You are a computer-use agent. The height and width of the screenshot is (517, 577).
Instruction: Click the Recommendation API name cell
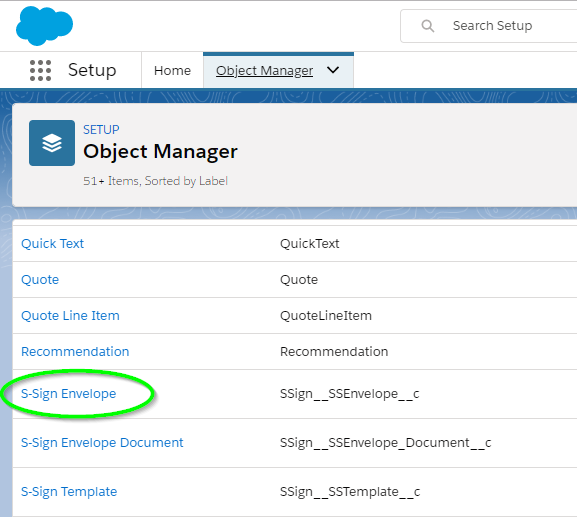click(x=334, y=352)
